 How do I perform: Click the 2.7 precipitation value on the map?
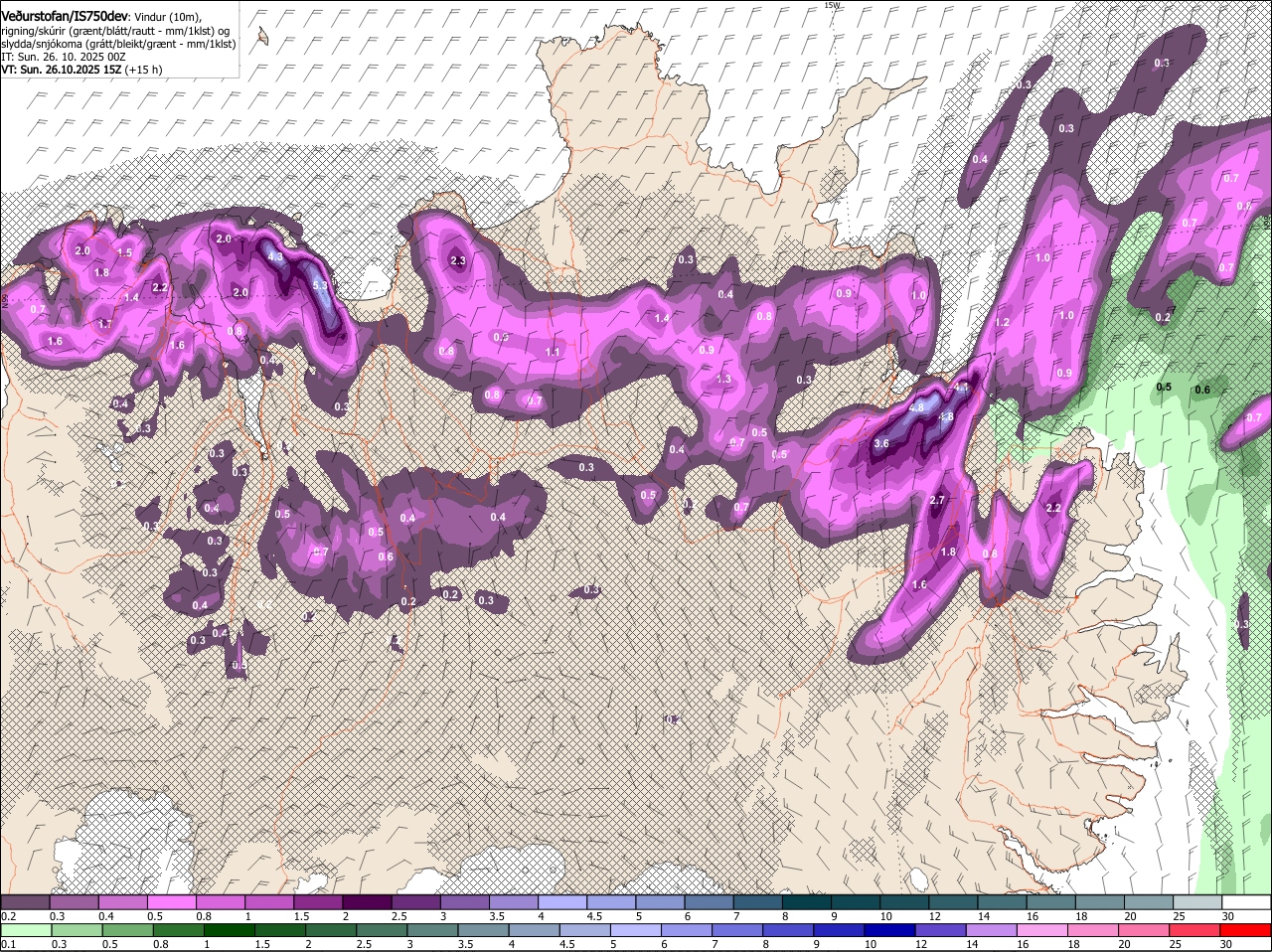(x=937, y=500)
